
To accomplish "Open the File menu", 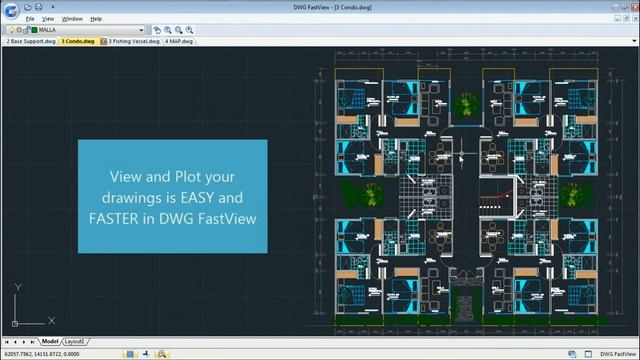I will pos(30,19).
